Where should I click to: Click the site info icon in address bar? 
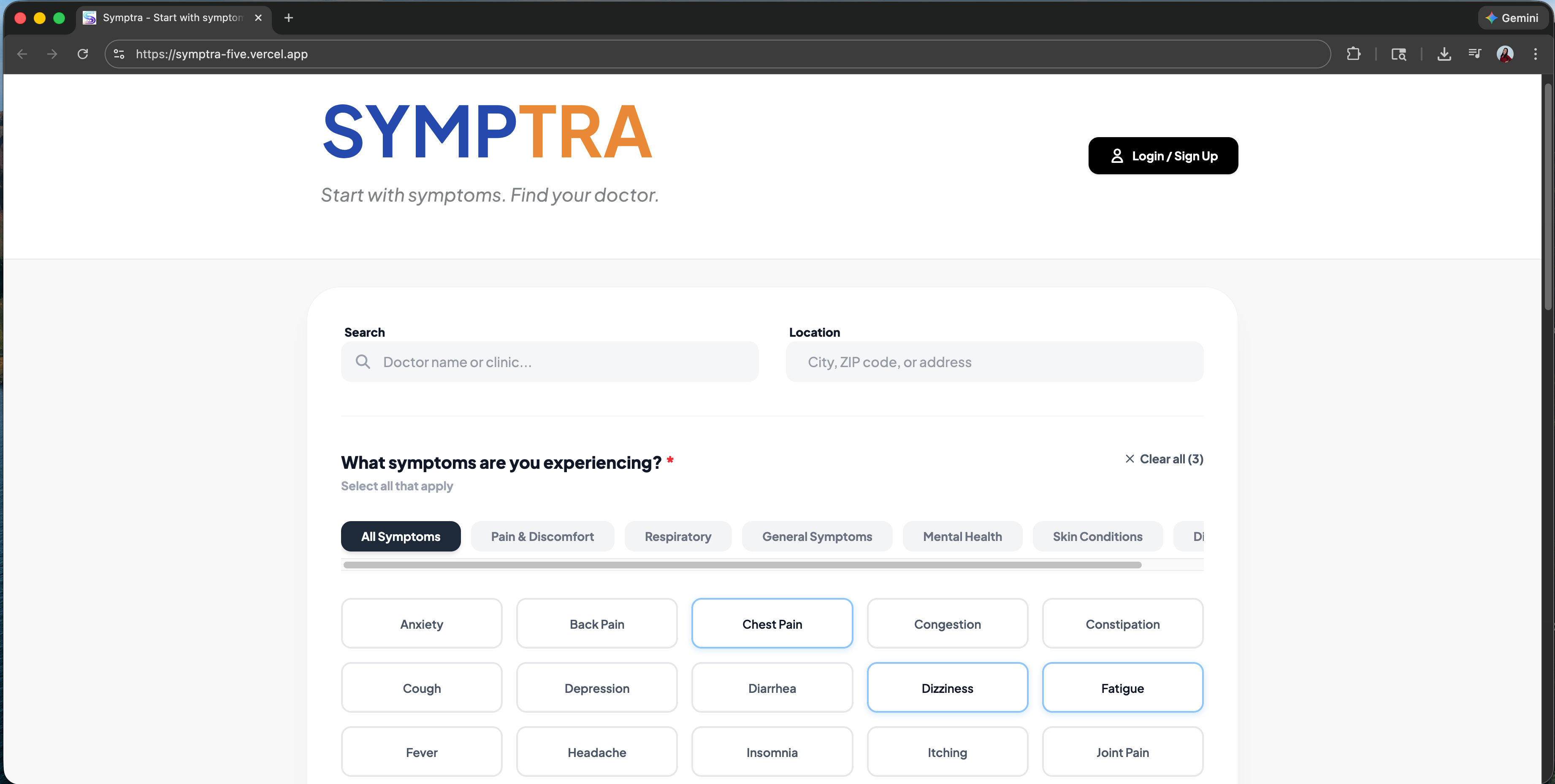pos(119,54)
